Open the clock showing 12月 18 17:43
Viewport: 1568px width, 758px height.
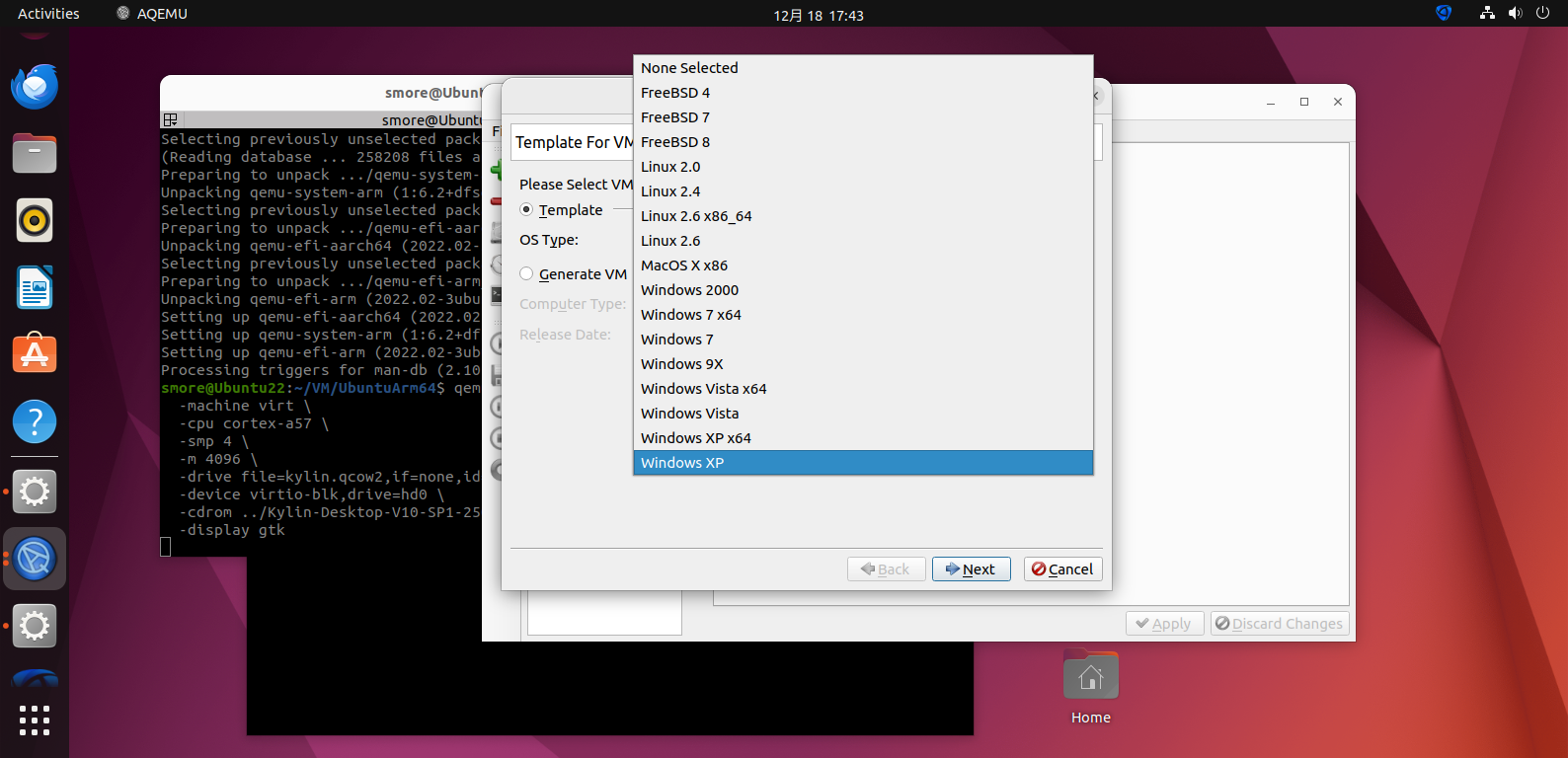(x=819, y=15)
